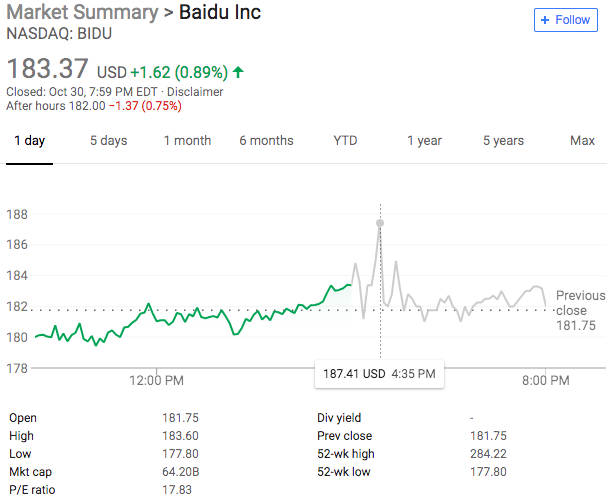Select the Max range tab

pyautogui.click(x=582, y=141)
